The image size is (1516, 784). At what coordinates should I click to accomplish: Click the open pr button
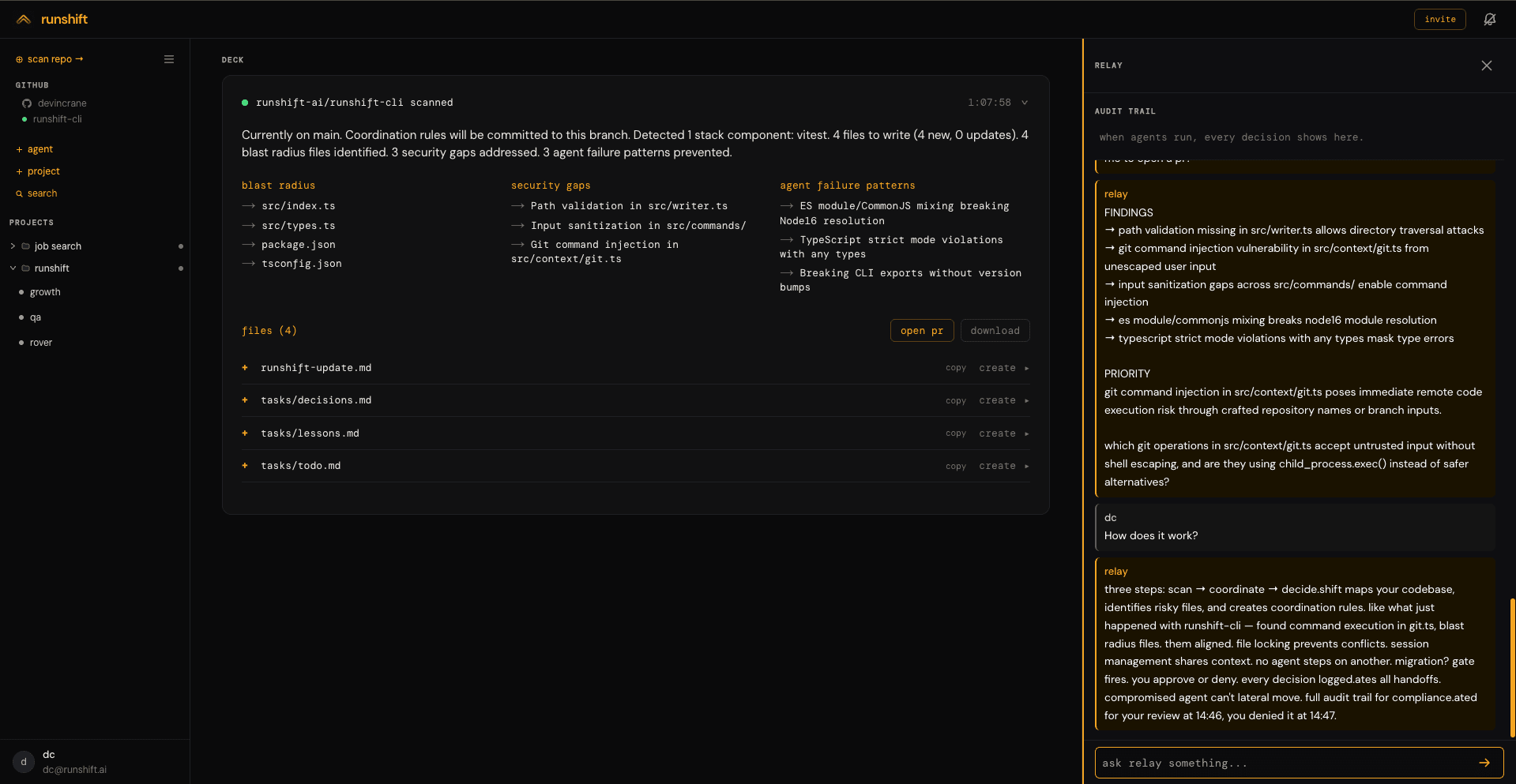tap(922, 331)
